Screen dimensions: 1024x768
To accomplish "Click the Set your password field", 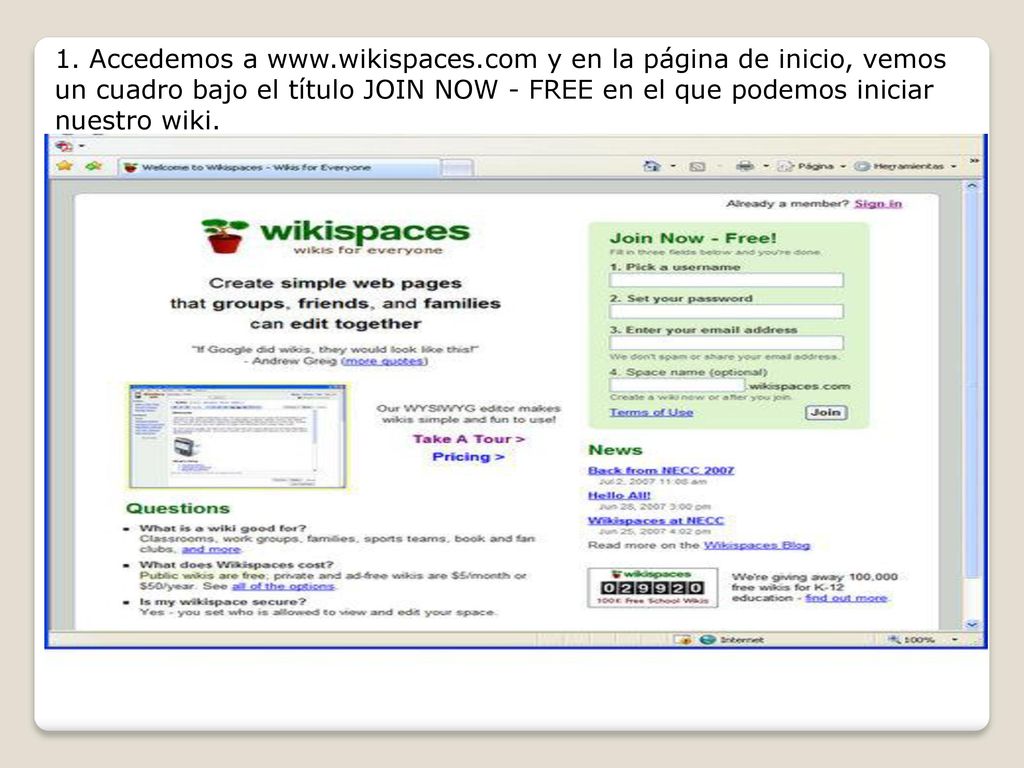I will (x=726, y=312).
